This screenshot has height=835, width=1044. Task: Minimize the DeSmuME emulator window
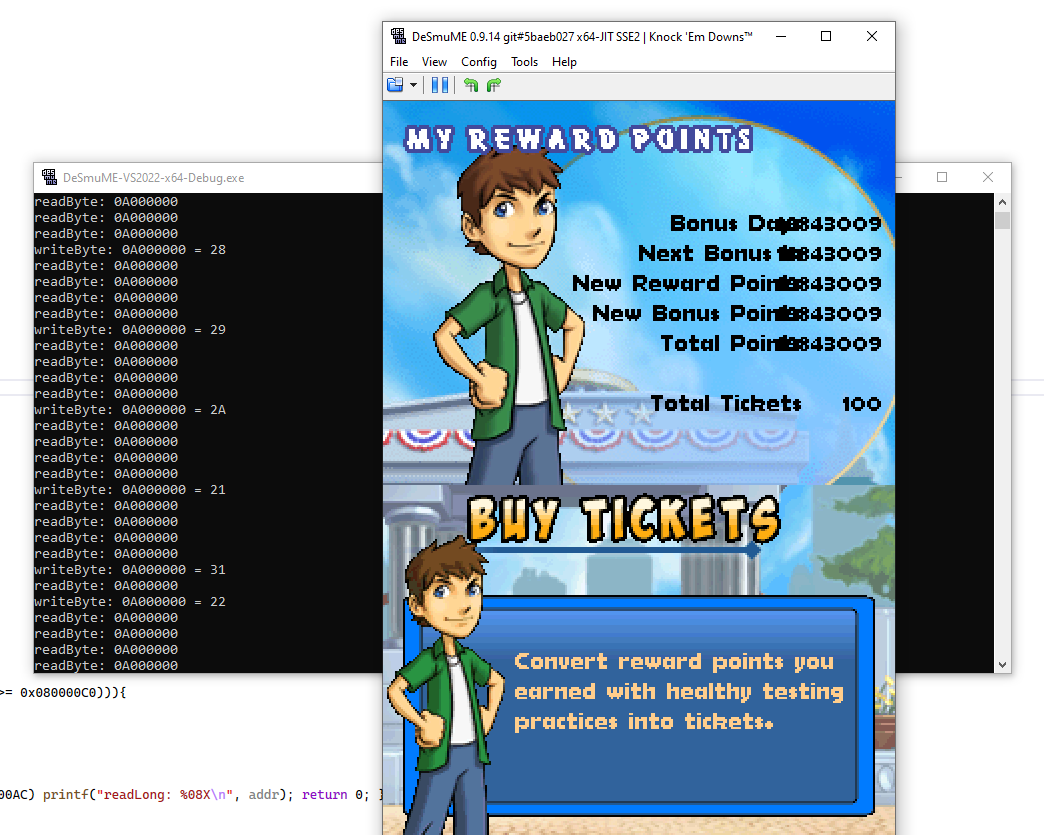[781, 36]
